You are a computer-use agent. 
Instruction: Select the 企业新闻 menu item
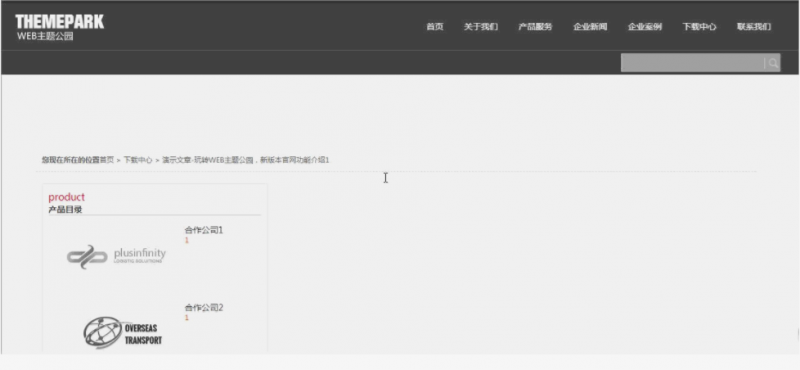590,27
